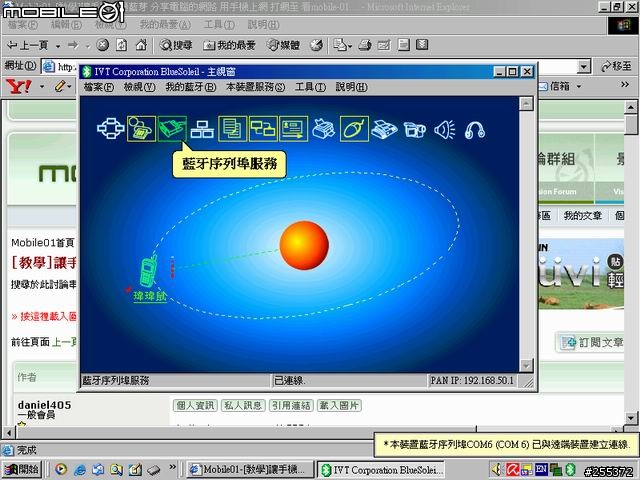This screenshot has width=640, height=480.
Task: Click the Personal Area Network service icon
Action: [x=110, y=129]
